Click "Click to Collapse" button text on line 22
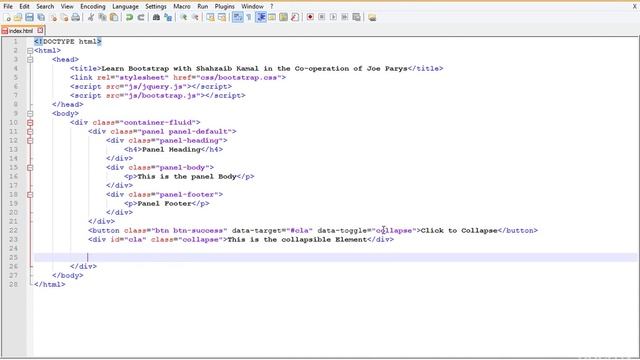This screenshot has width=640, height=360. [x=459, y=231]
